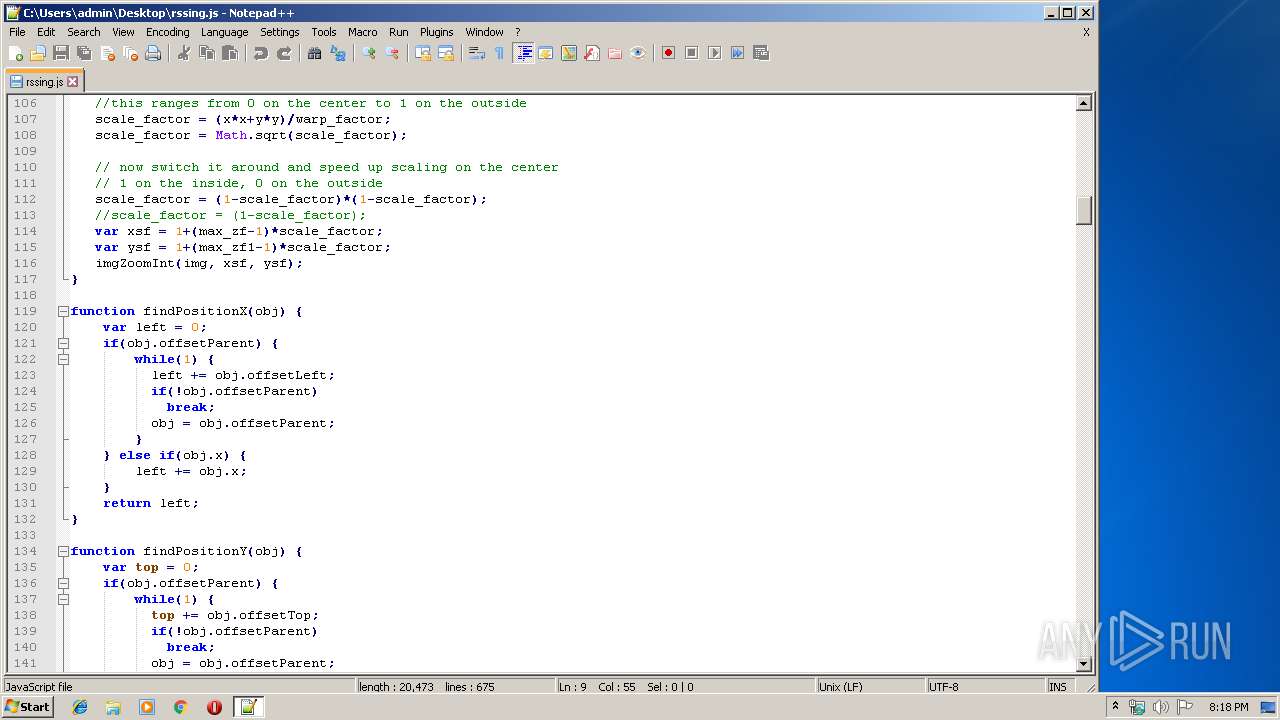
Task: Toggle word wrap in toolbar
Action: coord(477,53)
